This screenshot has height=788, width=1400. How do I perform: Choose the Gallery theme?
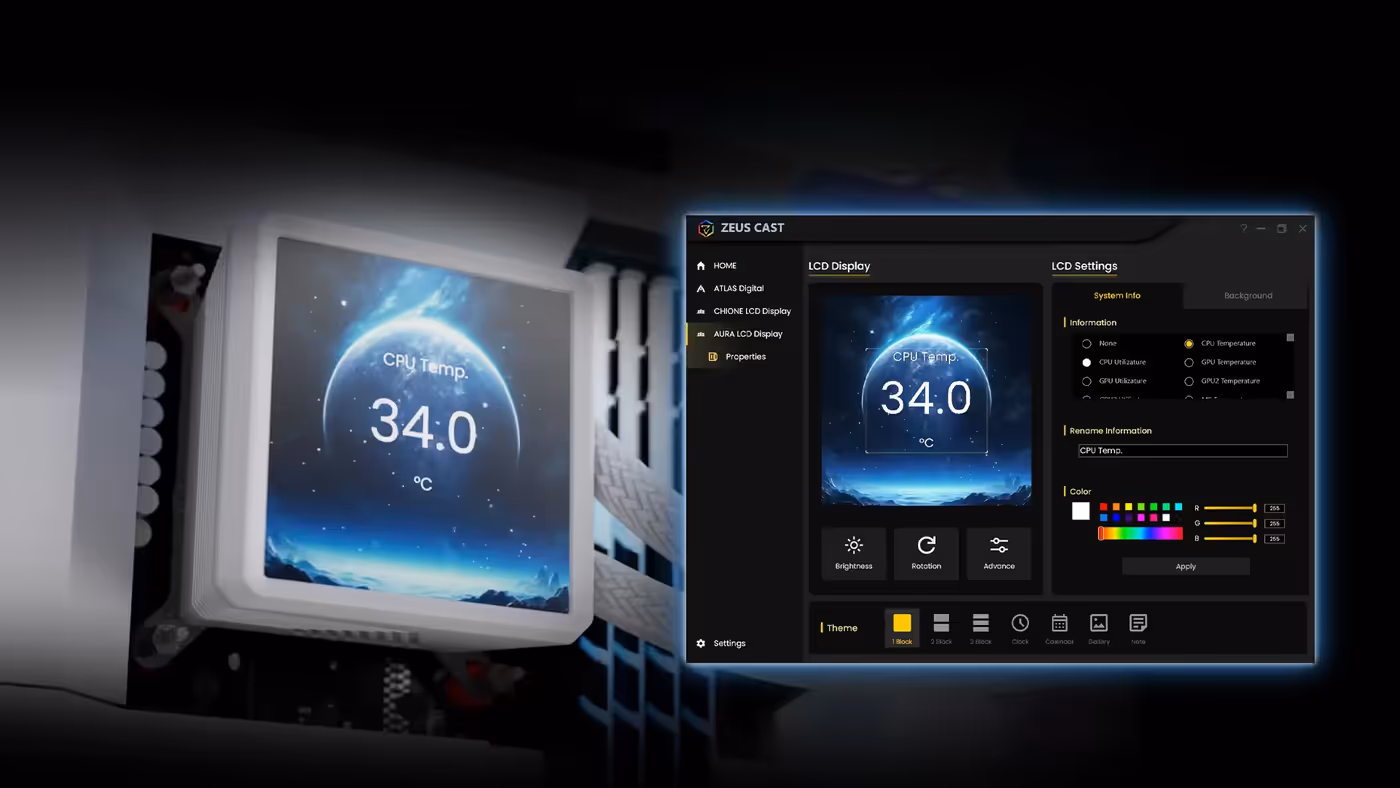tap(1099, 628)
